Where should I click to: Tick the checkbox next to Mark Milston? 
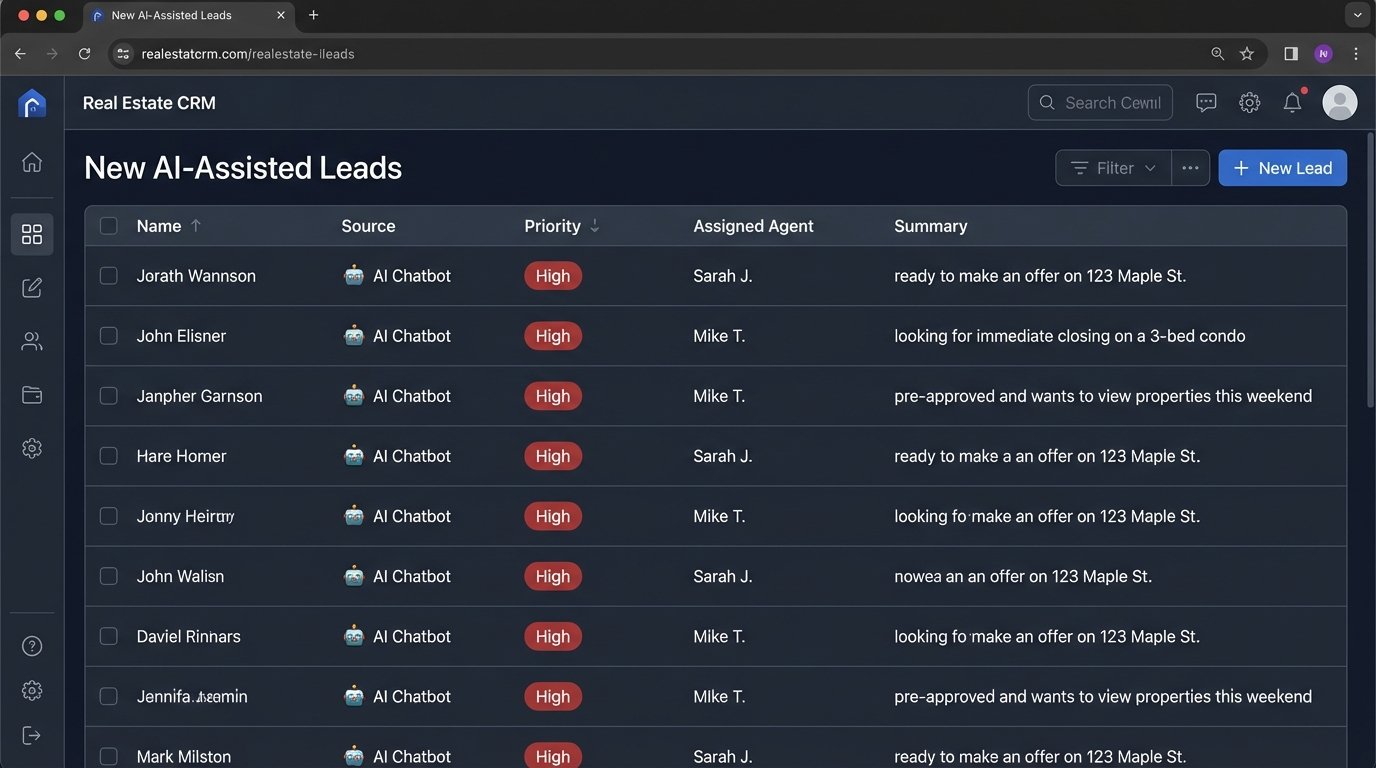(108, 756)
